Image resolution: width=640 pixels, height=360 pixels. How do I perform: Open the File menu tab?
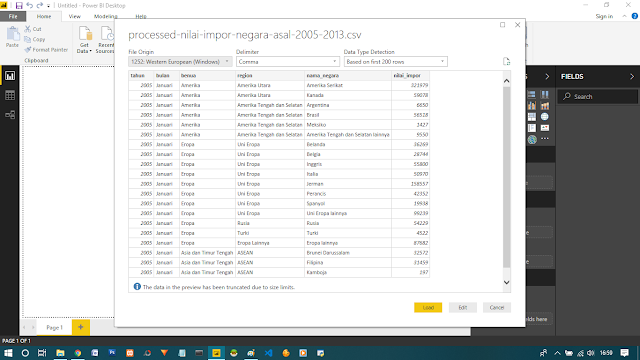pyautogui.click(x=13, y=16)
